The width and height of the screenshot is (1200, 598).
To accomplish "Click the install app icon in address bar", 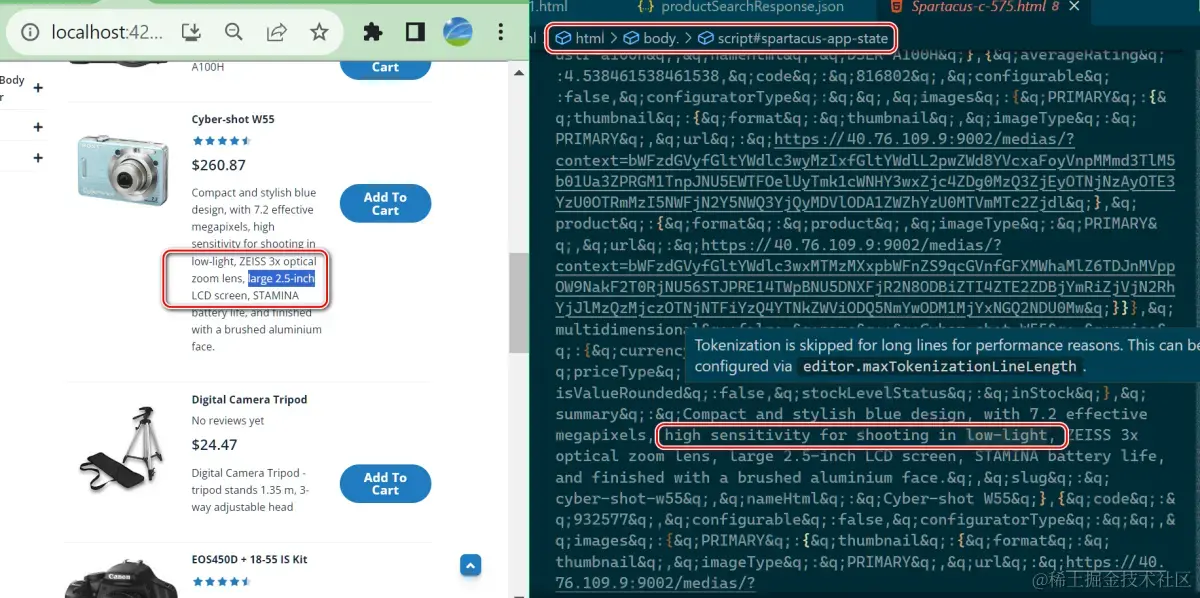I will point(191,32).
